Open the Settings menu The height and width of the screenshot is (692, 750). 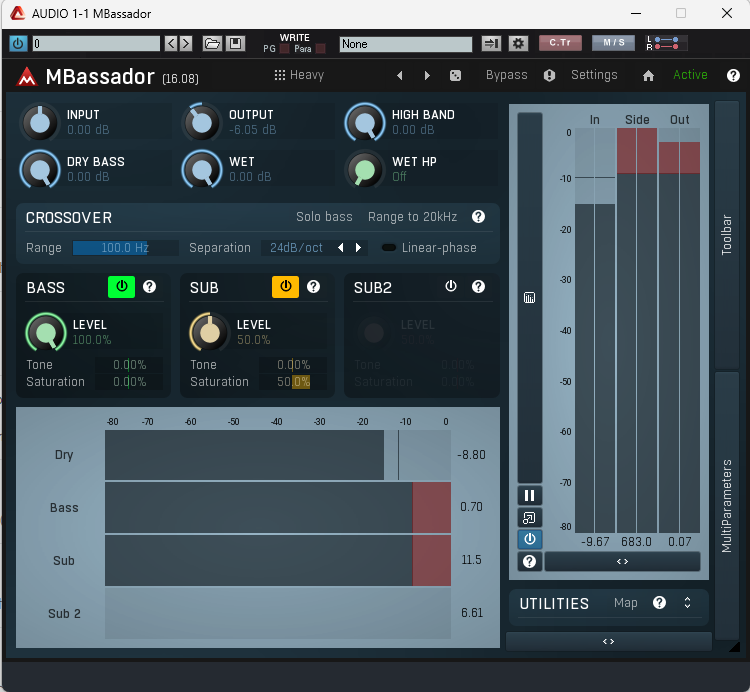594,75
